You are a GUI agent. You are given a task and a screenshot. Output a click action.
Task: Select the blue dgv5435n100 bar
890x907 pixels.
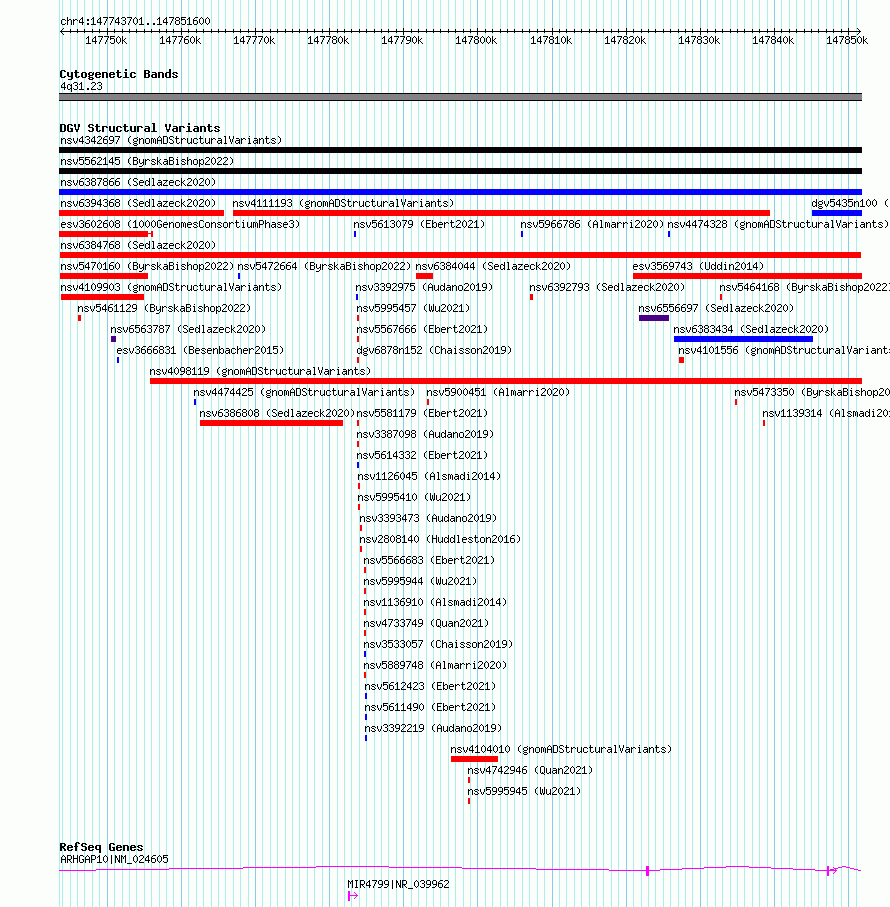[x=836, y=213]
